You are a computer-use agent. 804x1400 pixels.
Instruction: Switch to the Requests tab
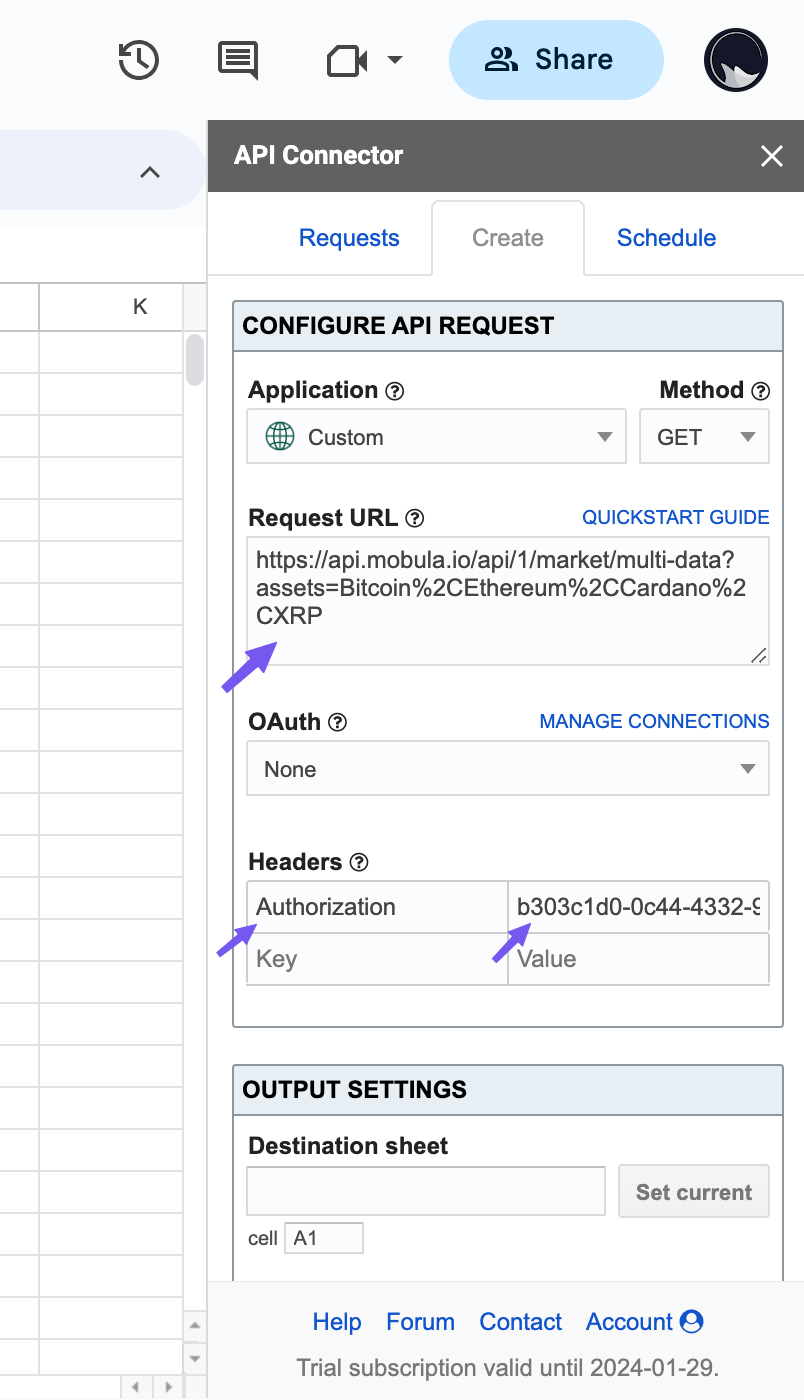pyautogui.click(x=349, y=238)
